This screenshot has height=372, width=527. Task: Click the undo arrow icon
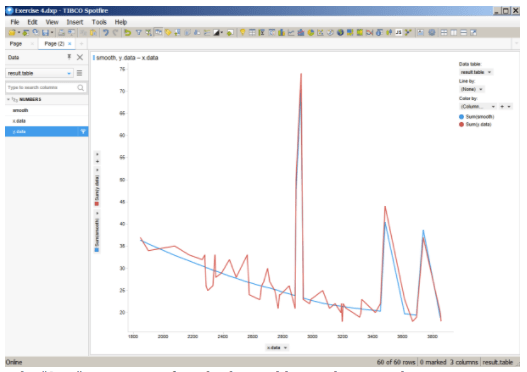coord(106,33)
